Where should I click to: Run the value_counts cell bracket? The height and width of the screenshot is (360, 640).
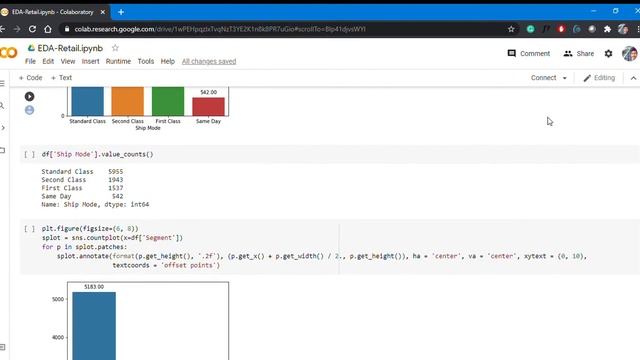pyautogui.click(x=29, y=154)
